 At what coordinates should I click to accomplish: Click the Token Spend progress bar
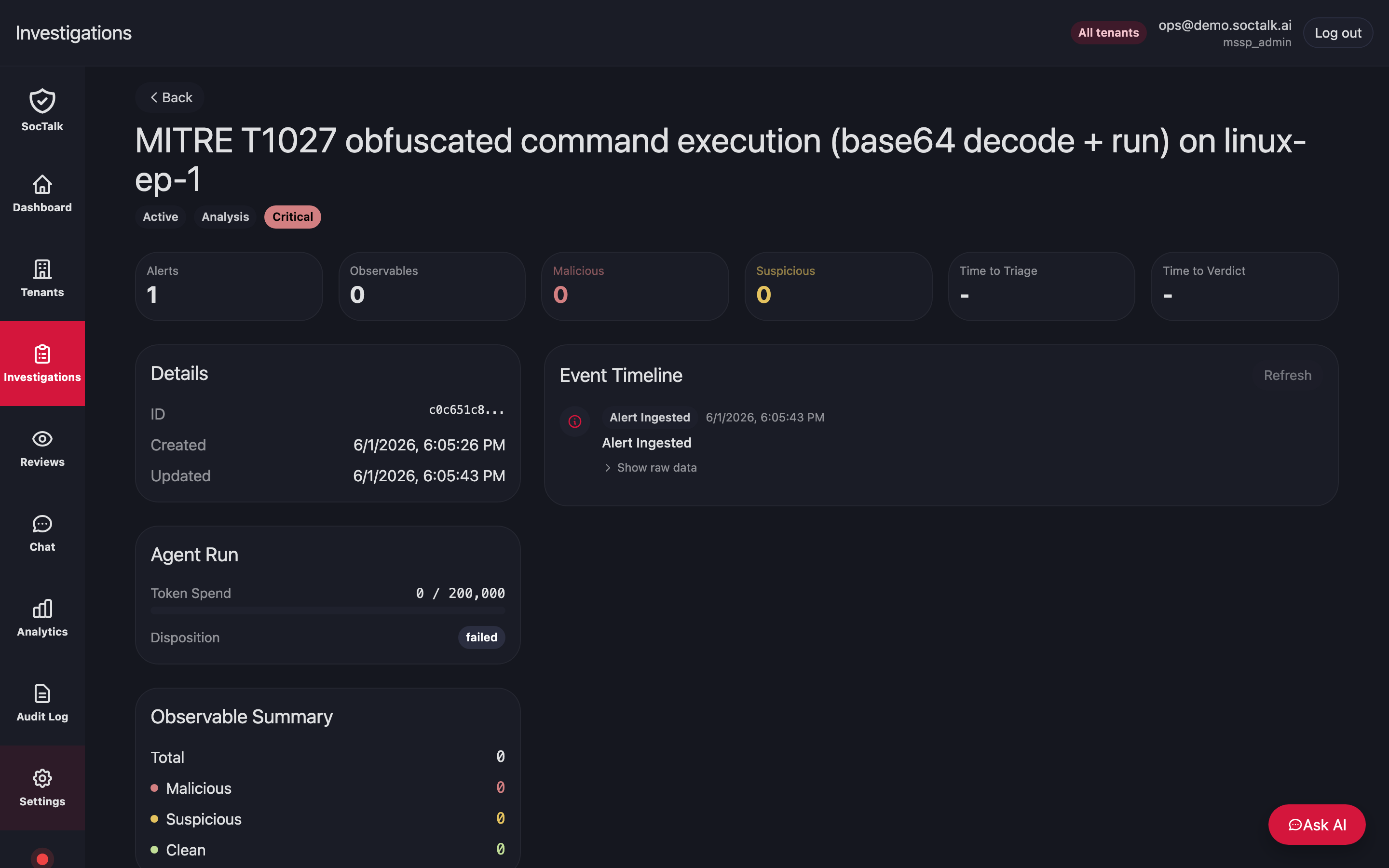click(328, 611)
